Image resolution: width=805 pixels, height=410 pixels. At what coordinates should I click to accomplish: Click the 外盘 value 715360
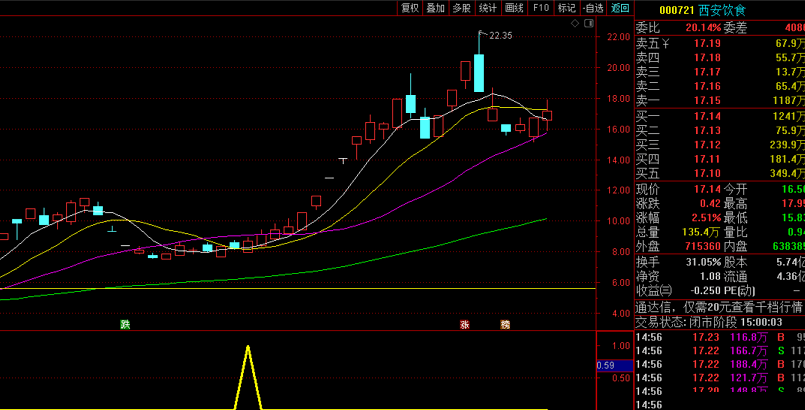pyautogui.click(x=701, y=247)
